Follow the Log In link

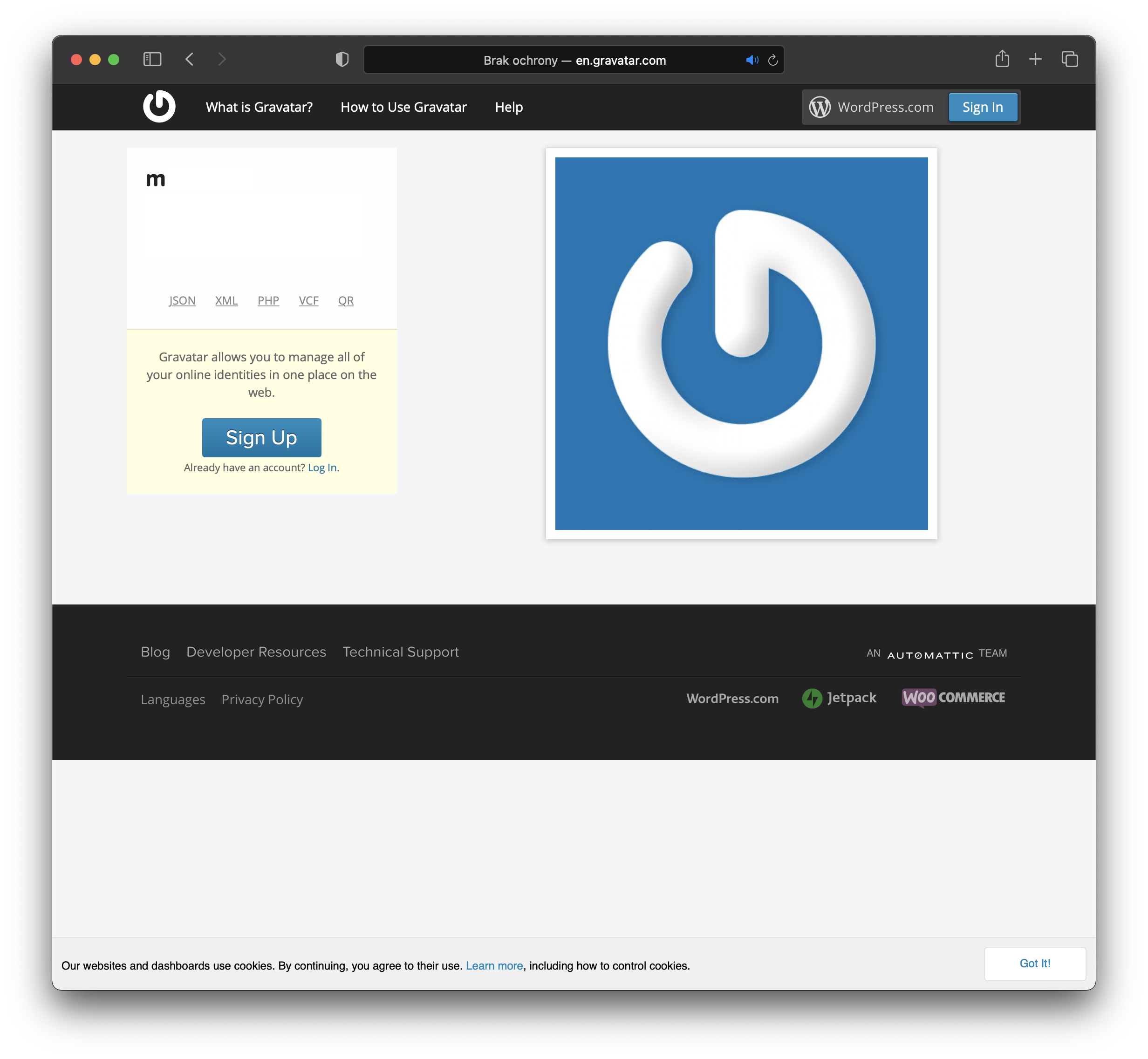(x=321, y=468)
